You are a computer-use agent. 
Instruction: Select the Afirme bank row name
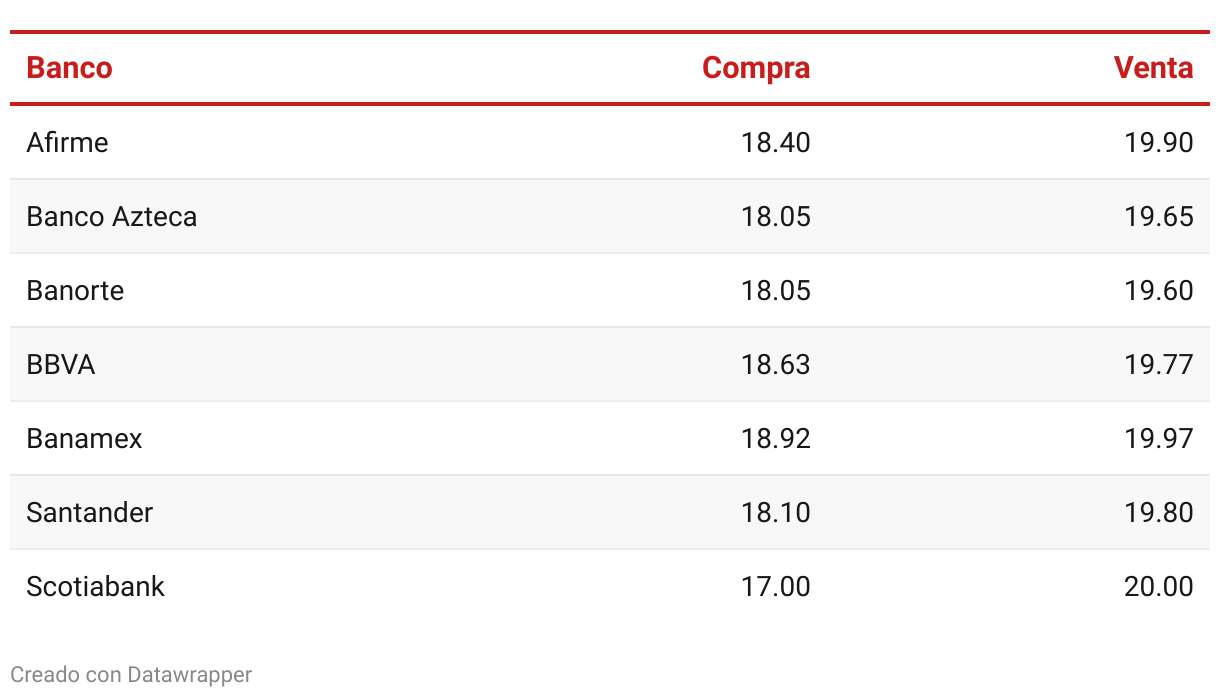67,142
